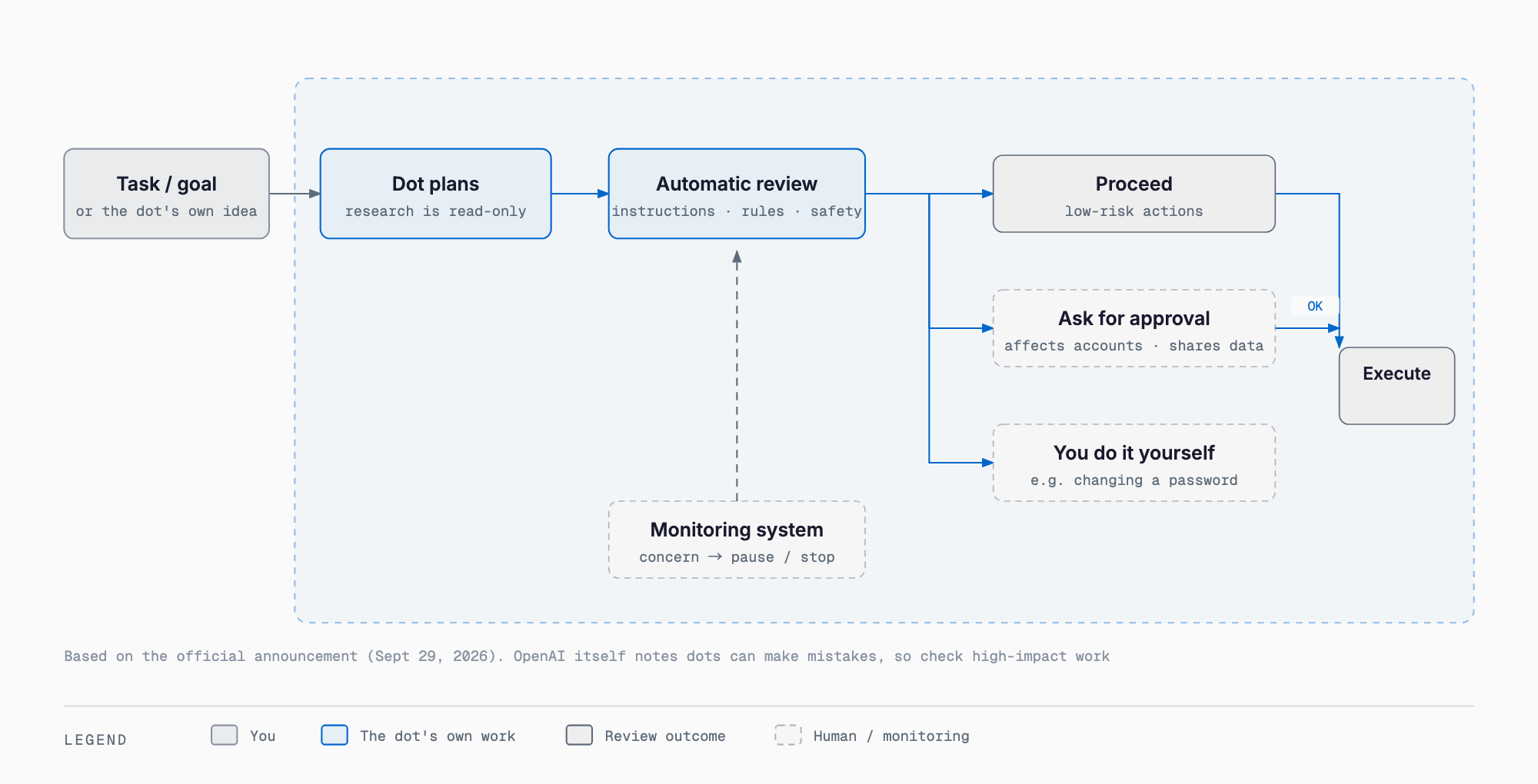The height and width of the screenshot is (784, 1538).
Task: Click the Execute box
Action: [x=1397, y=386]
